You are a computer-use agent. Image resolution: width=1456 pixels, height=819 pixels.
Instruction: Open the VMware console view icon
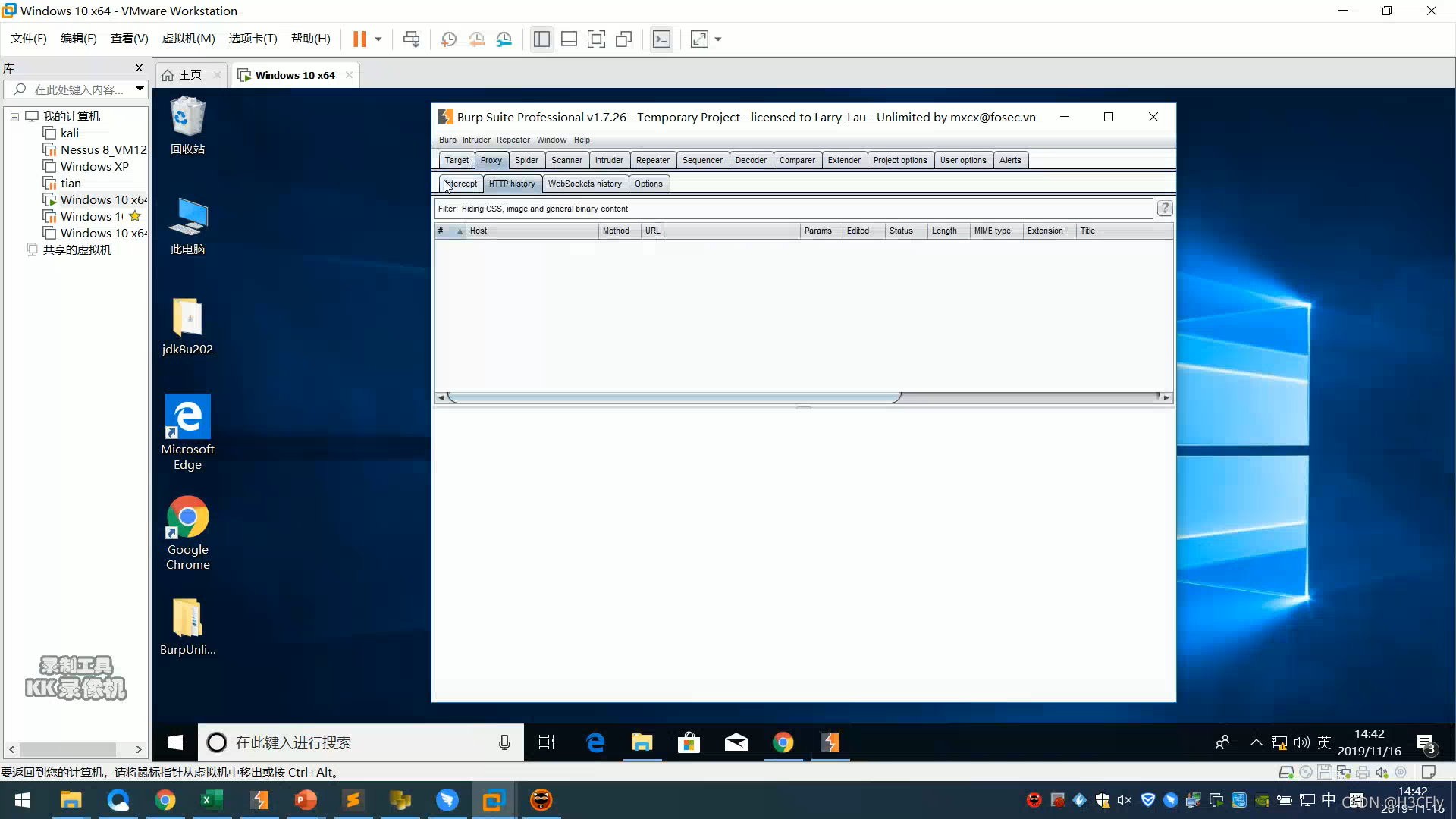(661, 39)
